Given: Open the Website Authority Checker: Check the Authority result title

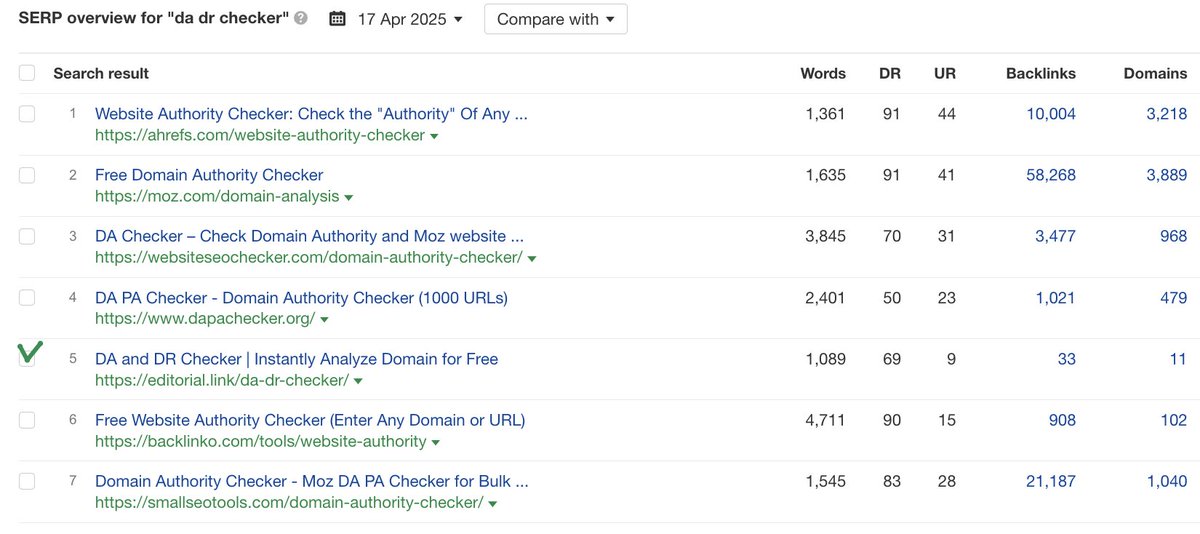Looking at the screenshot, I should tap(311, 114).
